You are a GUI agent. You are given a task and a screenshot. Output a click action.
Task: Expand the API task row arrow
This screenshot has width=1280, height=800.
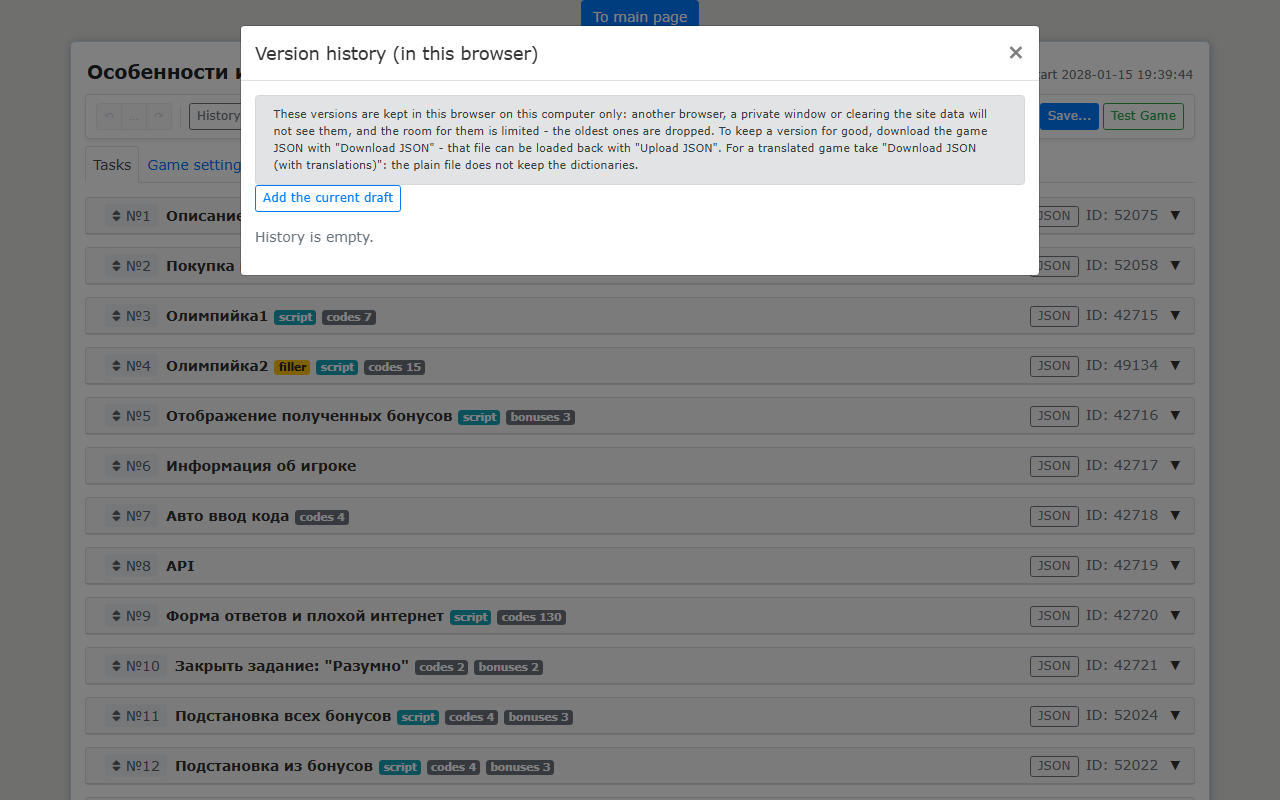pyautogui.click(x=1175, y=565)
